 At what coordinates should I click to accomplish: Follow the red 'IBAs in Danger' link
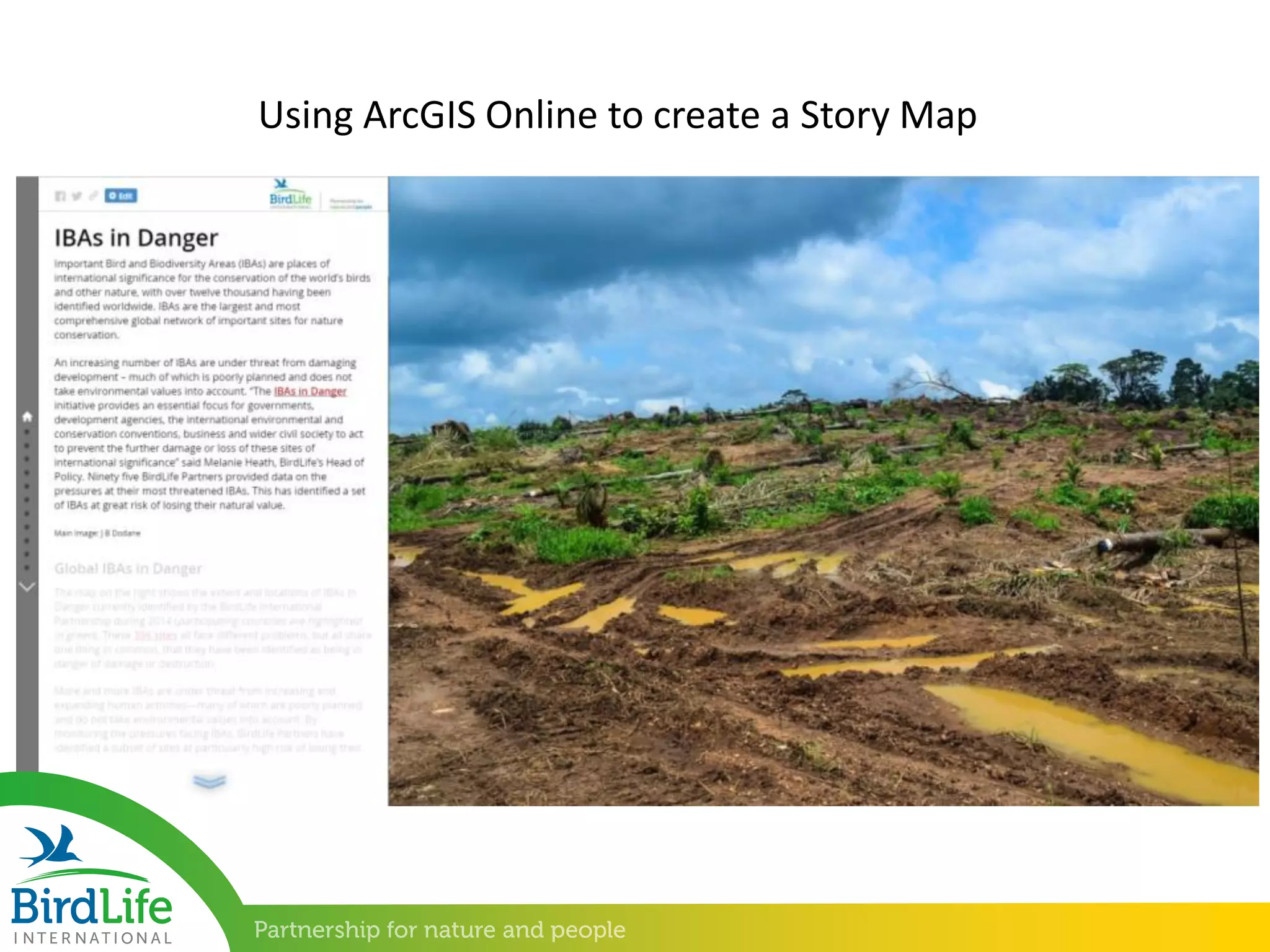click(310, 391)
